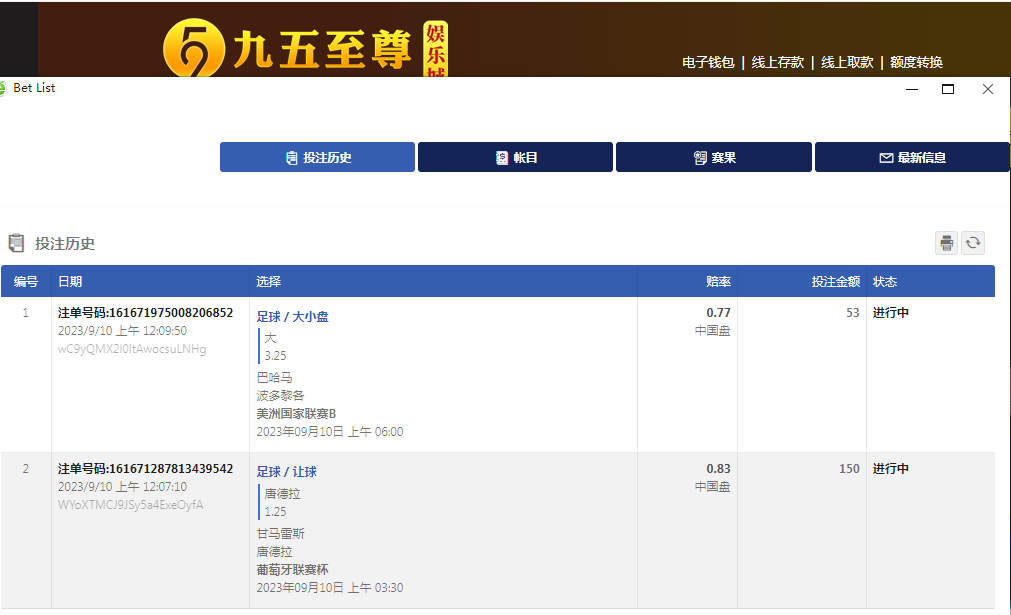
Task: Select bet number 注单号码:161671975008206852
Action: coord(145,313)
